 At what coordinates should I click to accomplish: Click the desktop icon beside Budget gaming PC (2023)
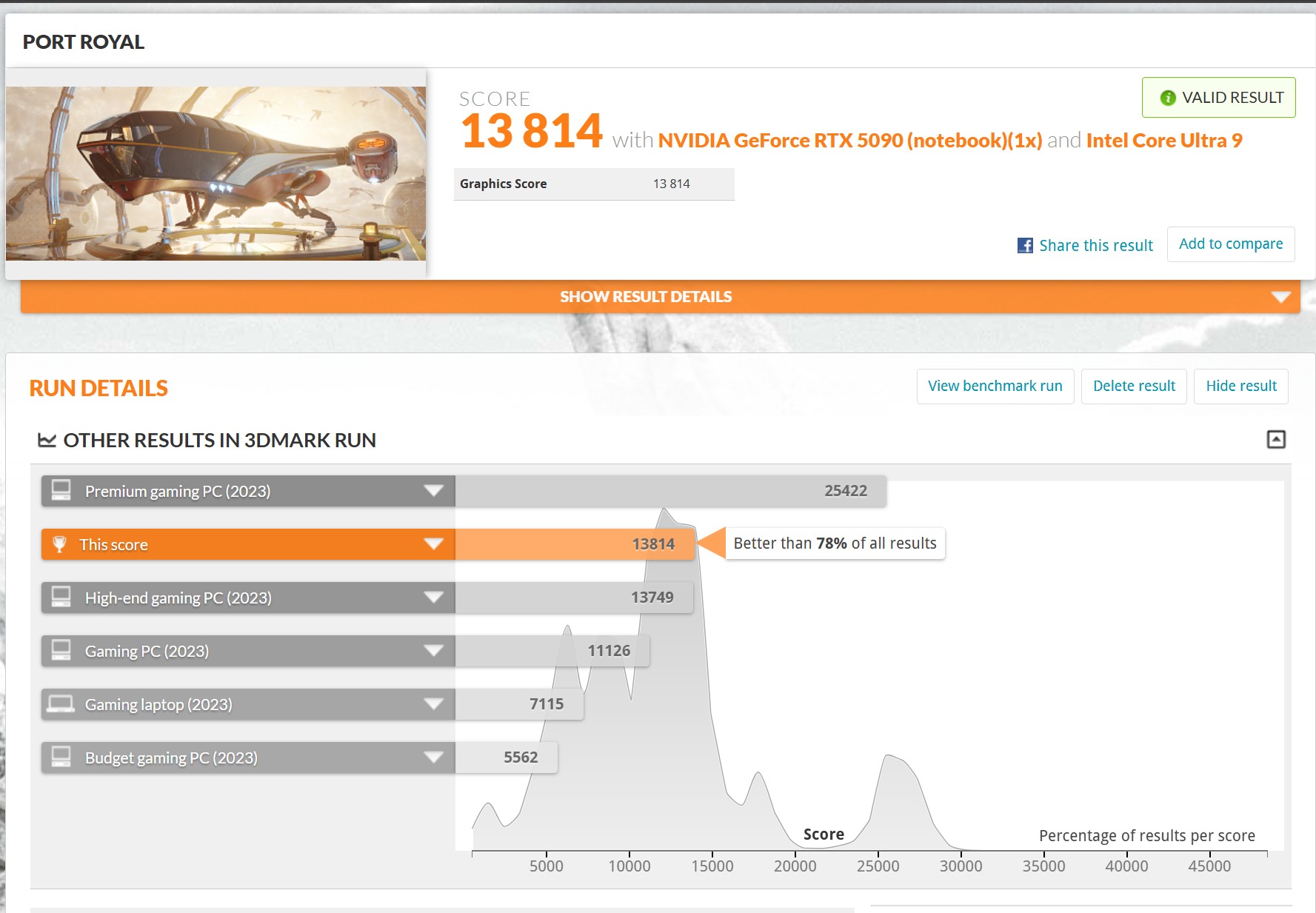pos(61,757)
